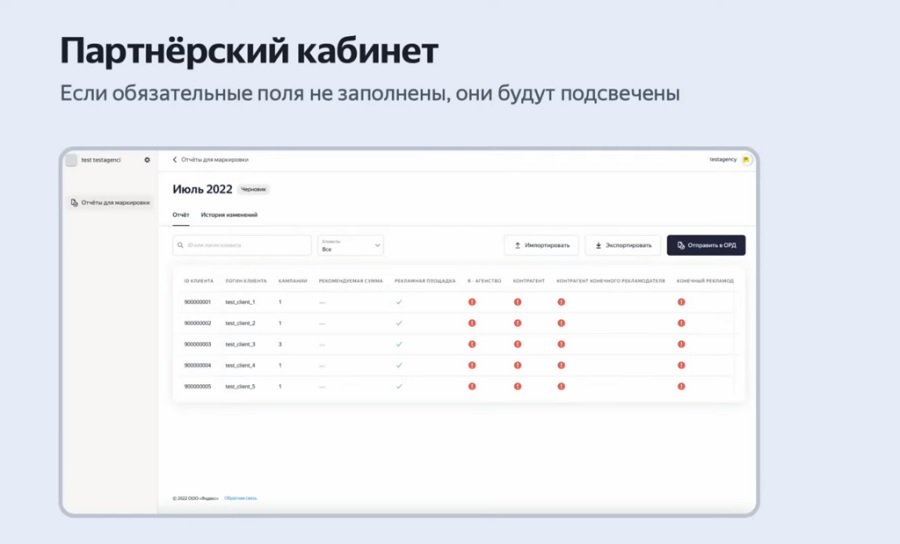Open the История изменений tab
900x544 pixels.
[229, 215]
